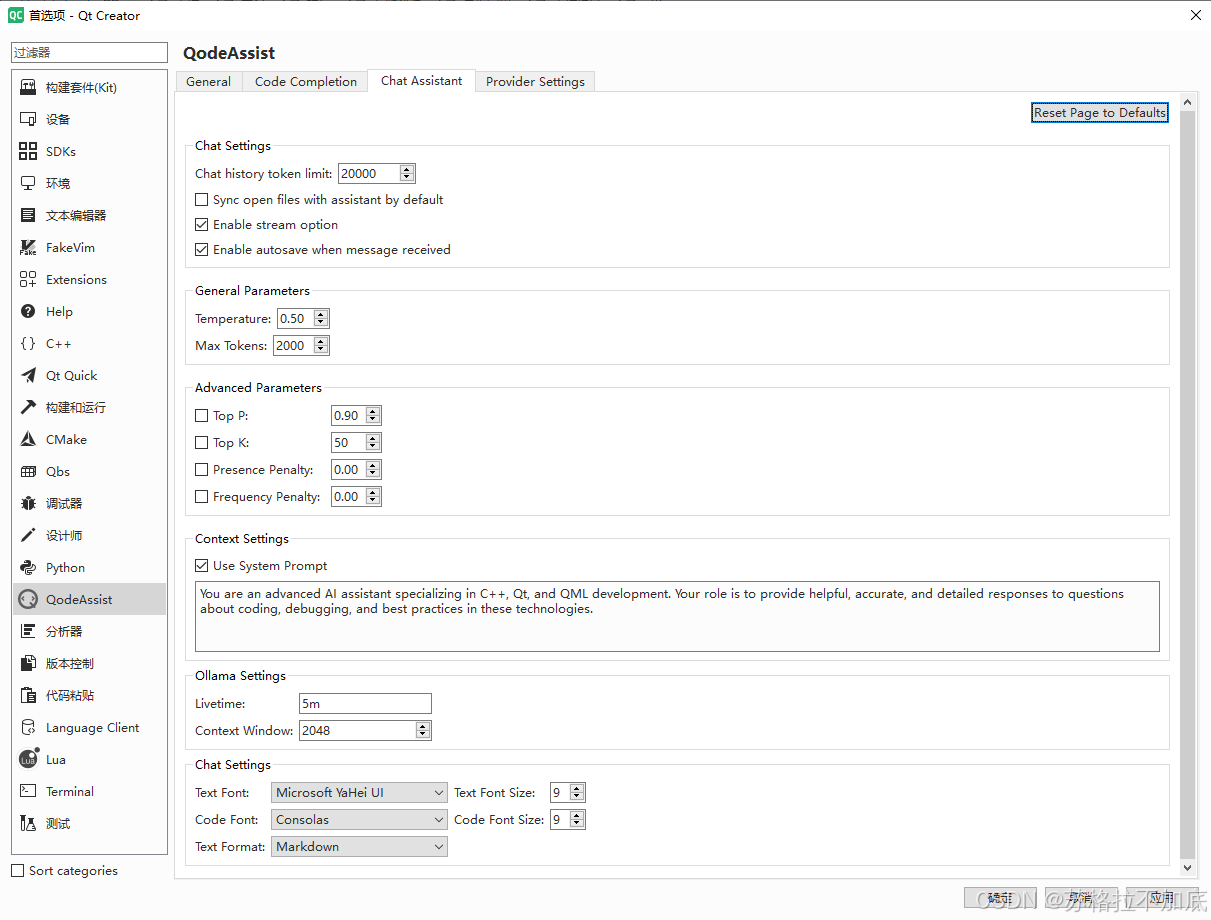Image resolution: width=1211 pixels, height=920 pixels.
Task: Select the Lua category icon
Action: click(28, 760)
